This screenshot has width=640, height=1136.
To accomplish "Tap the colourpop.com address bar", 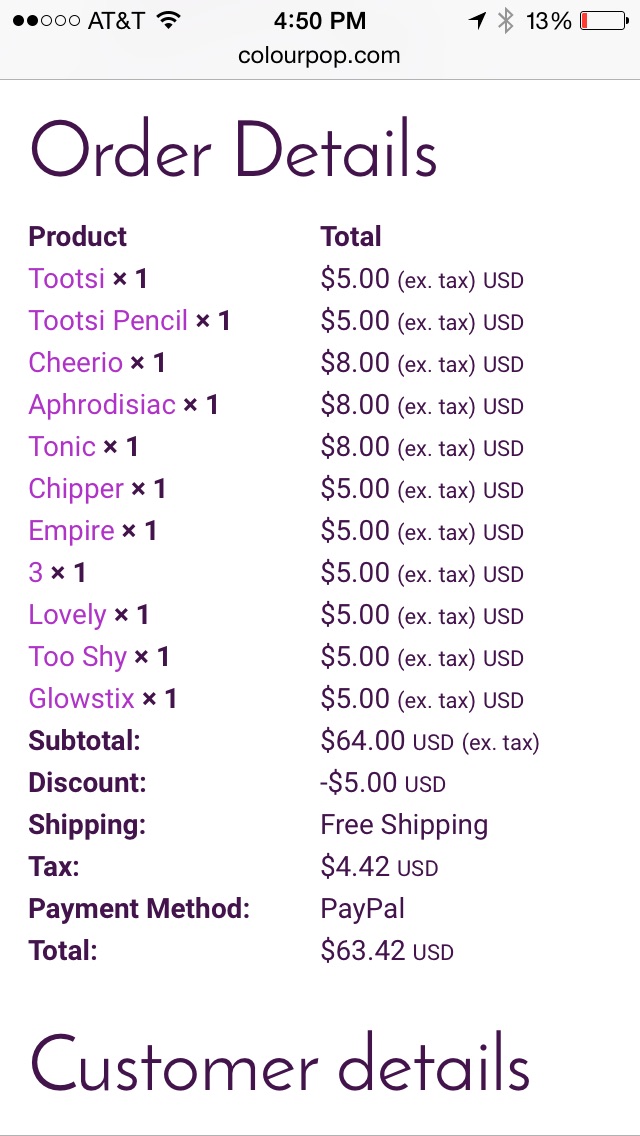I will tap(320, 56).
